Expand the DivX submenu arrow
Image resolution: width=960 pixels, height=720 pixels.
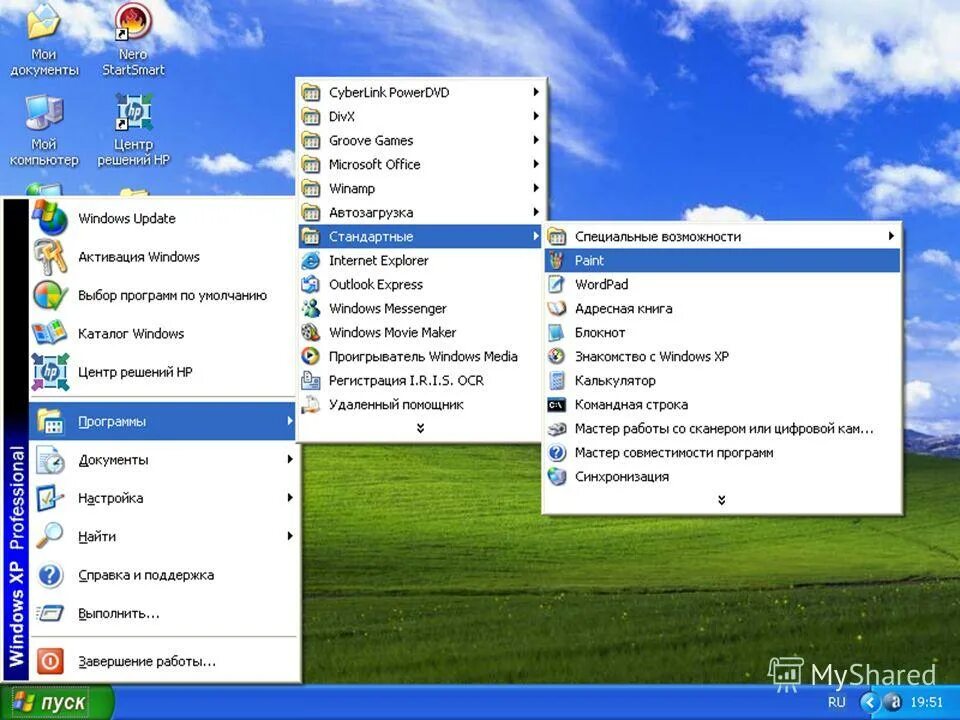[536, 116]
